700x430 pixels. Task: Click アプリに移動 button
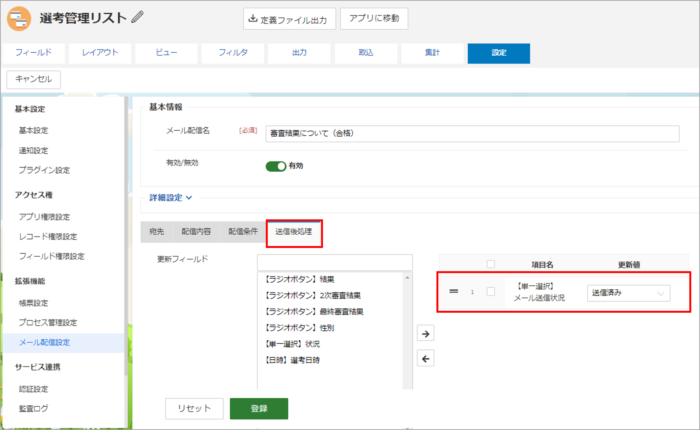click(x=374, y=19)
